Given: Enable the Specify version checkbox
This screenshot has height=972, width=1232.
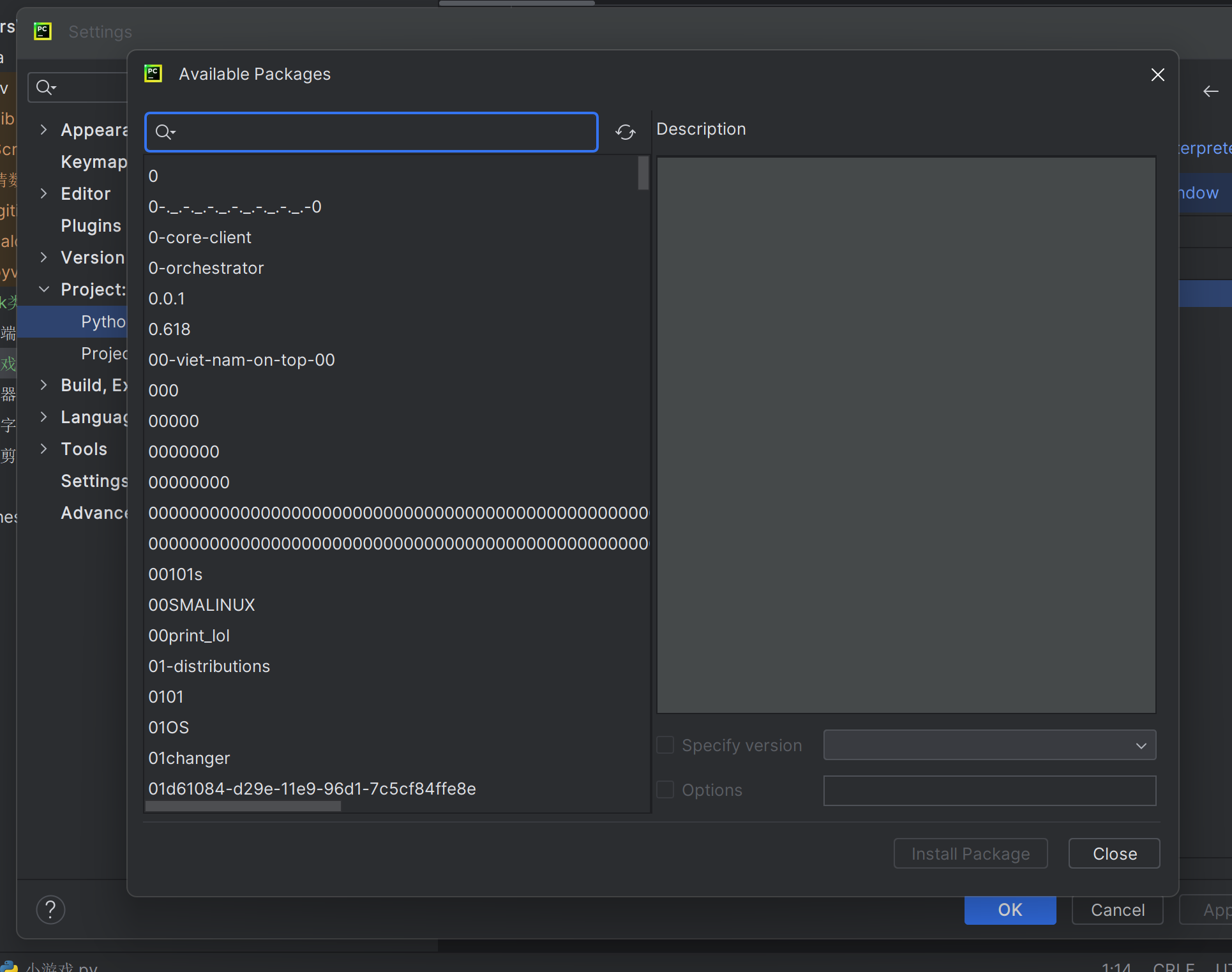Looking at the screenshot, I should point(665,745).
